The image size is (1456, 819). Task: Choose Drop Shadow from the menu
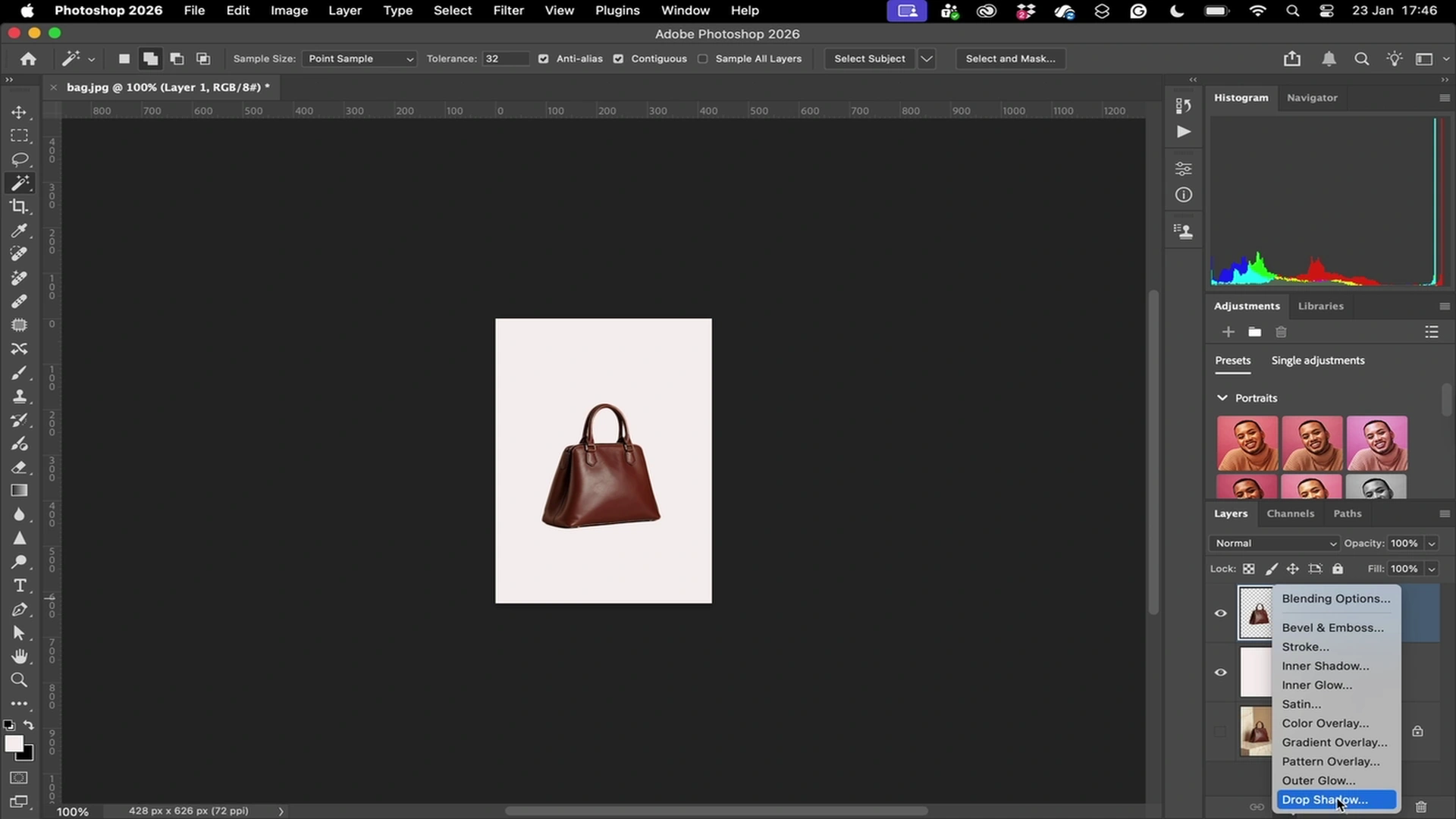(1324, 800)
